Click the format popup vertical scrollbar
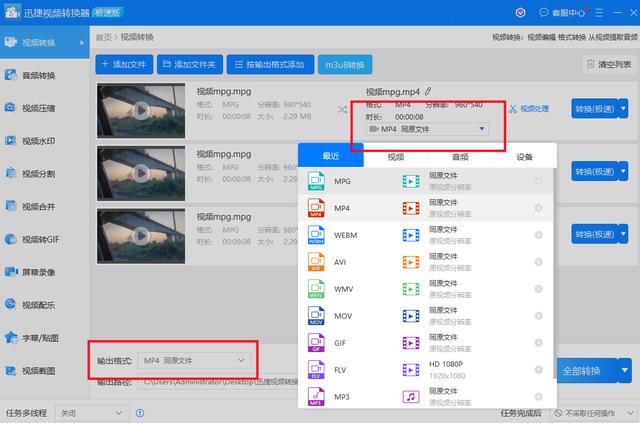The height and width of the screenshot is (423, 640). (555, 274)
